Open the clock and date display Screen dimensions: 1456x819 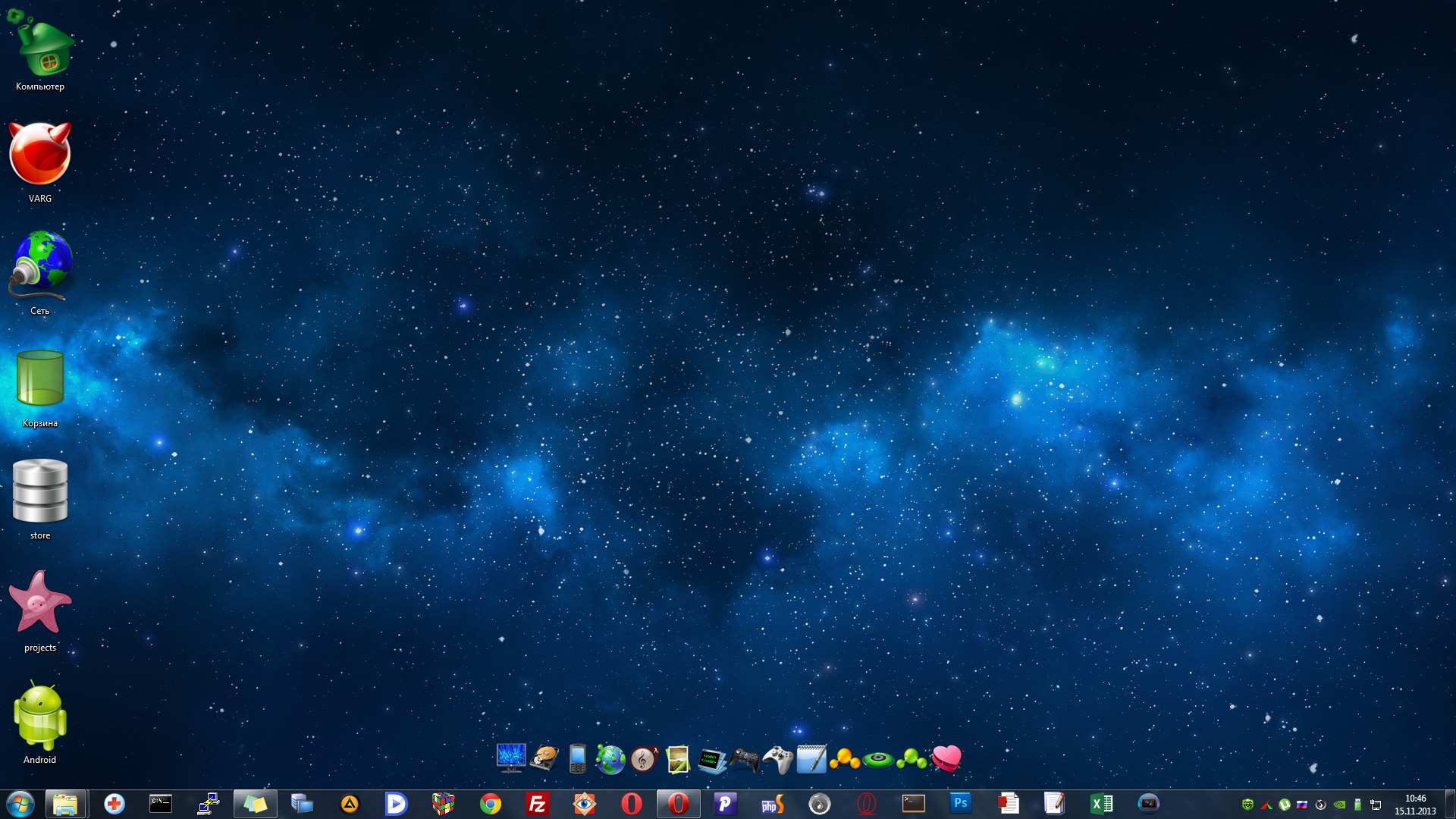[1415, 805]
